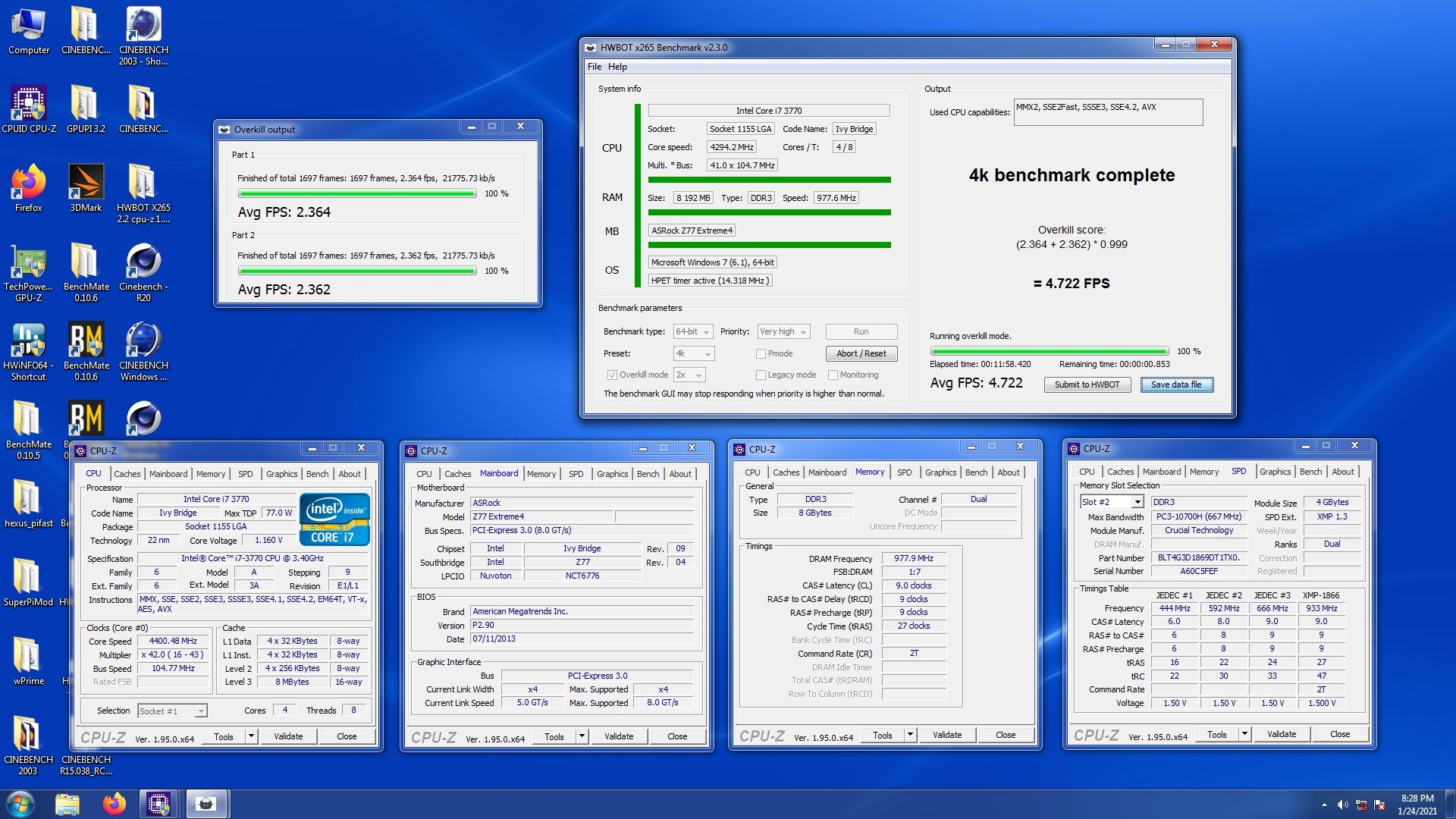Click the Submit to HWBOT button

click(1087, 384)
